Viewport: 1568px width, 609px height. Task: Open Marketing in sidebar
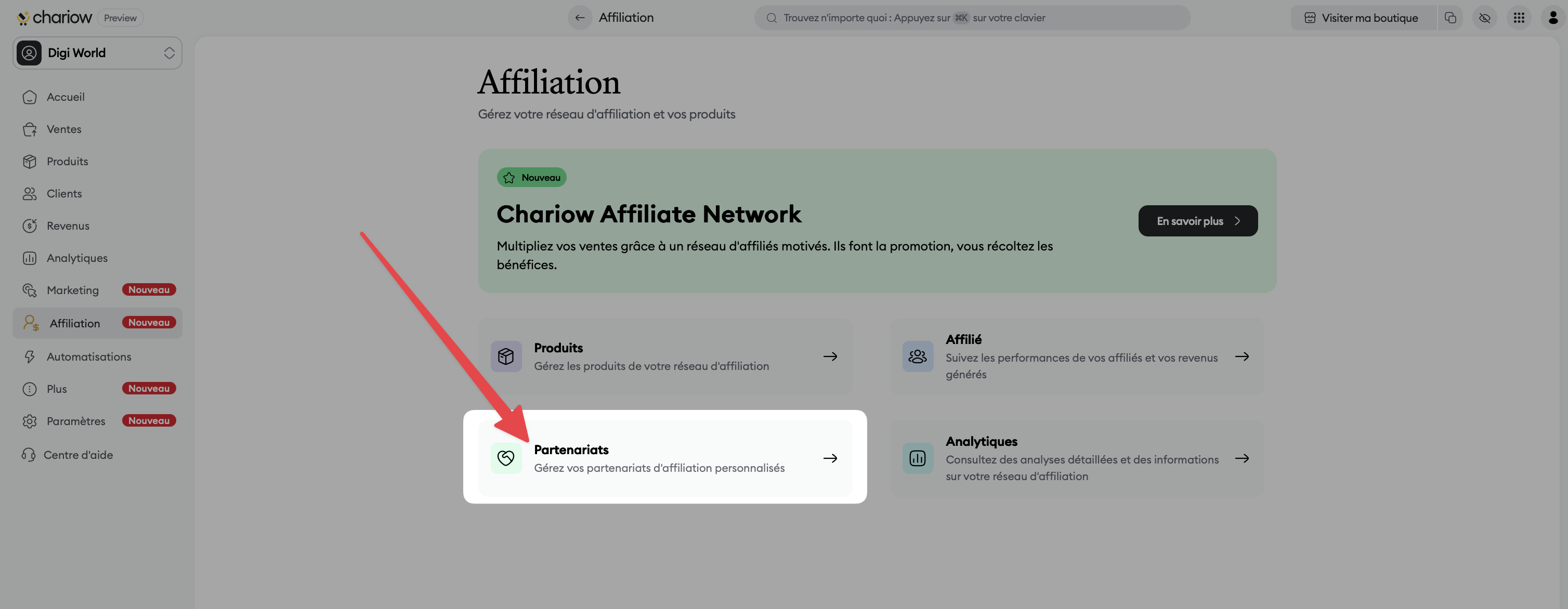(72, 290)
